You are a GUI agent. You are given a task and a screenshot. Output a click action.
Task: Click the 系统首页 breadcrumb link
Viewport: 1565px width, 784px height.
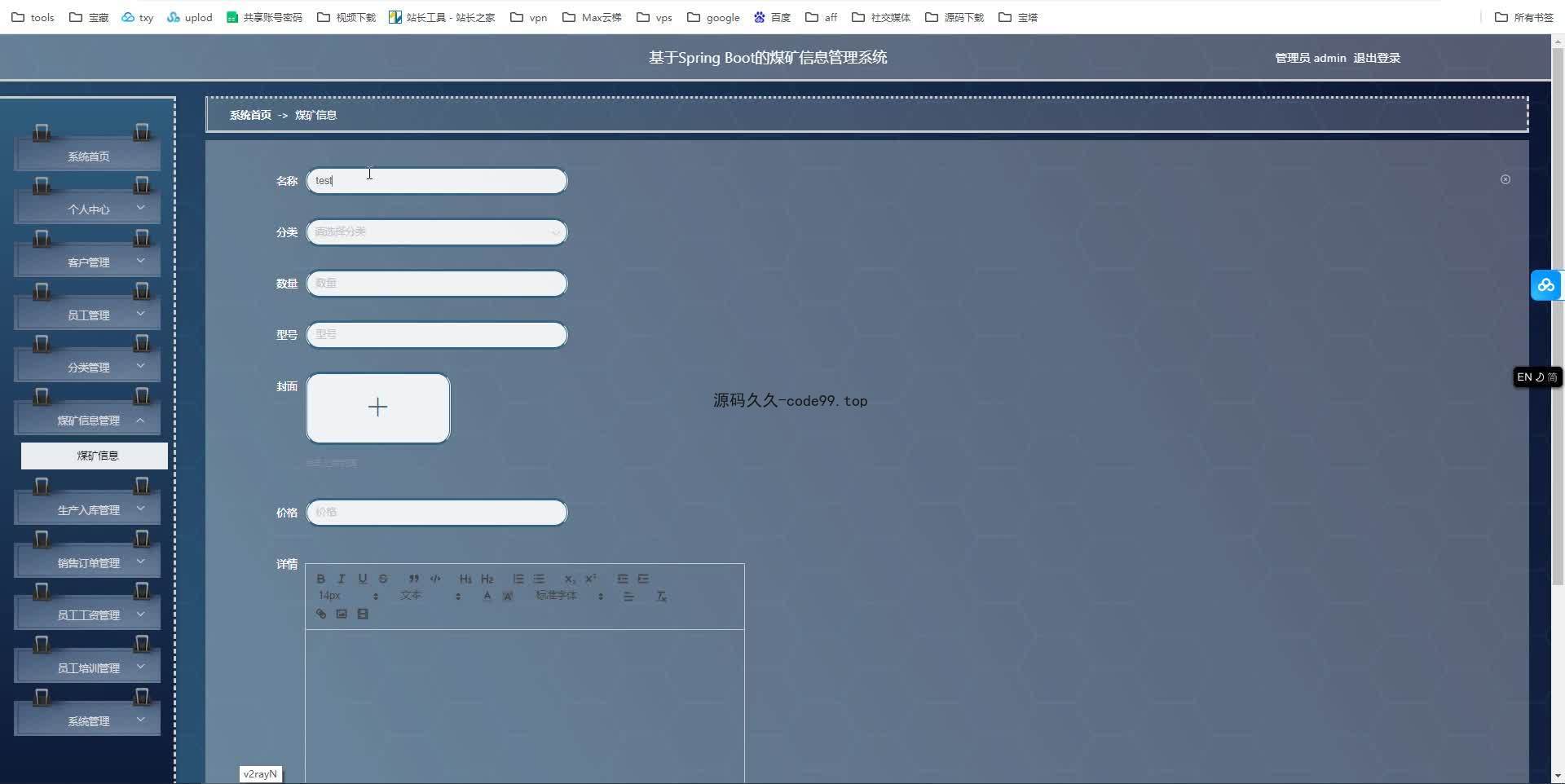(x=250, y=115)
